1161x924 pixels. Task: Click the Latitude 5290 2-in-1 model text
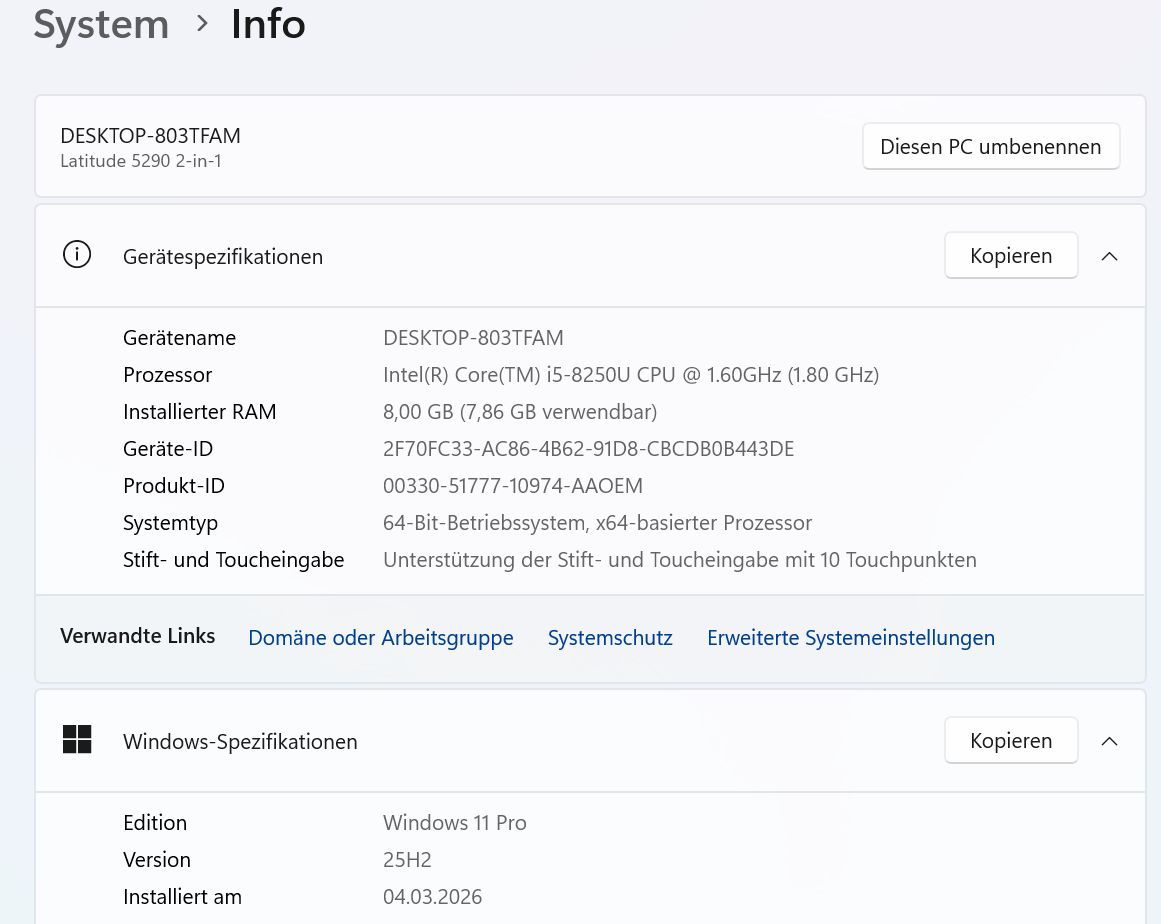[x=141, y=161]
